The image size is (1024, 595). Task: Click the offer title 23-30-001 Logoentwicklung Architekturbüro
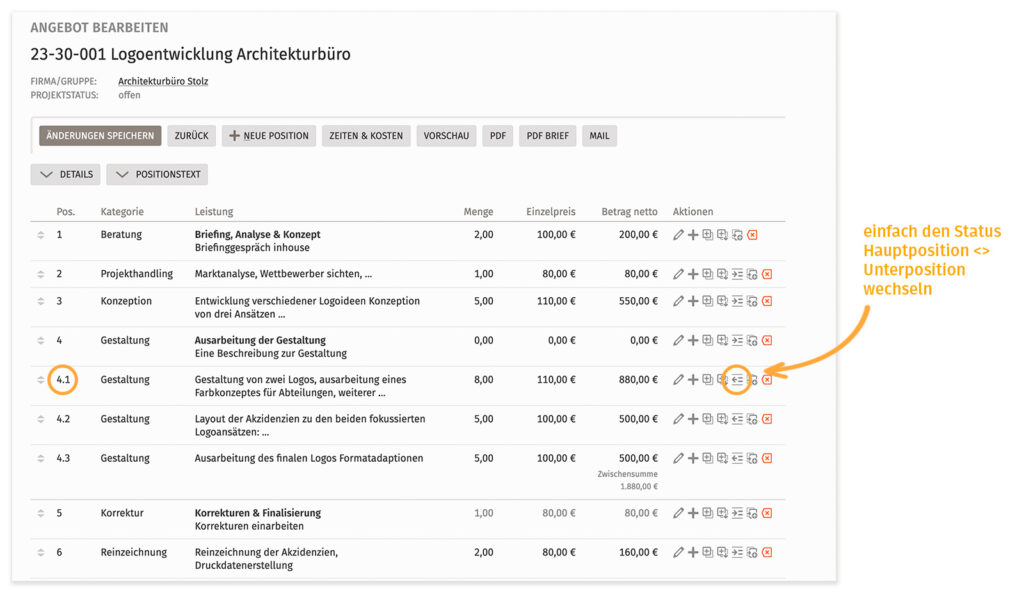(x=190, y=54)
